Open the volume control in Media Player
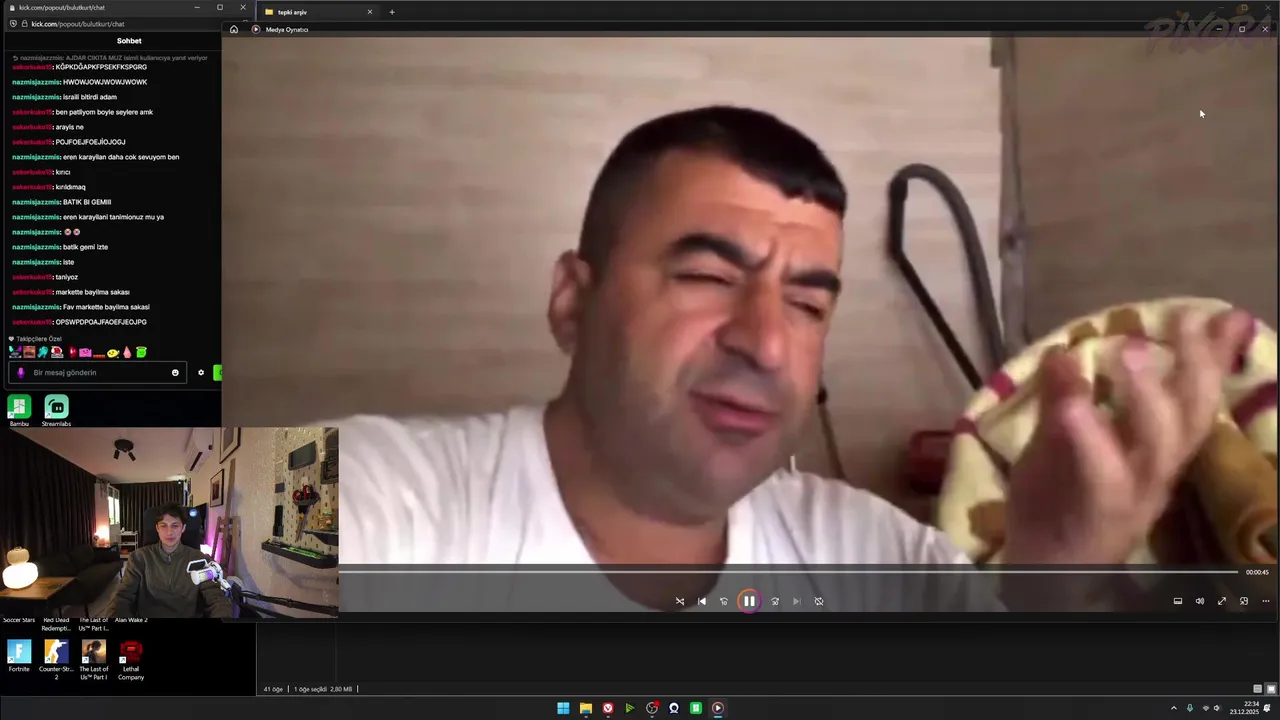 point(1200,601)
